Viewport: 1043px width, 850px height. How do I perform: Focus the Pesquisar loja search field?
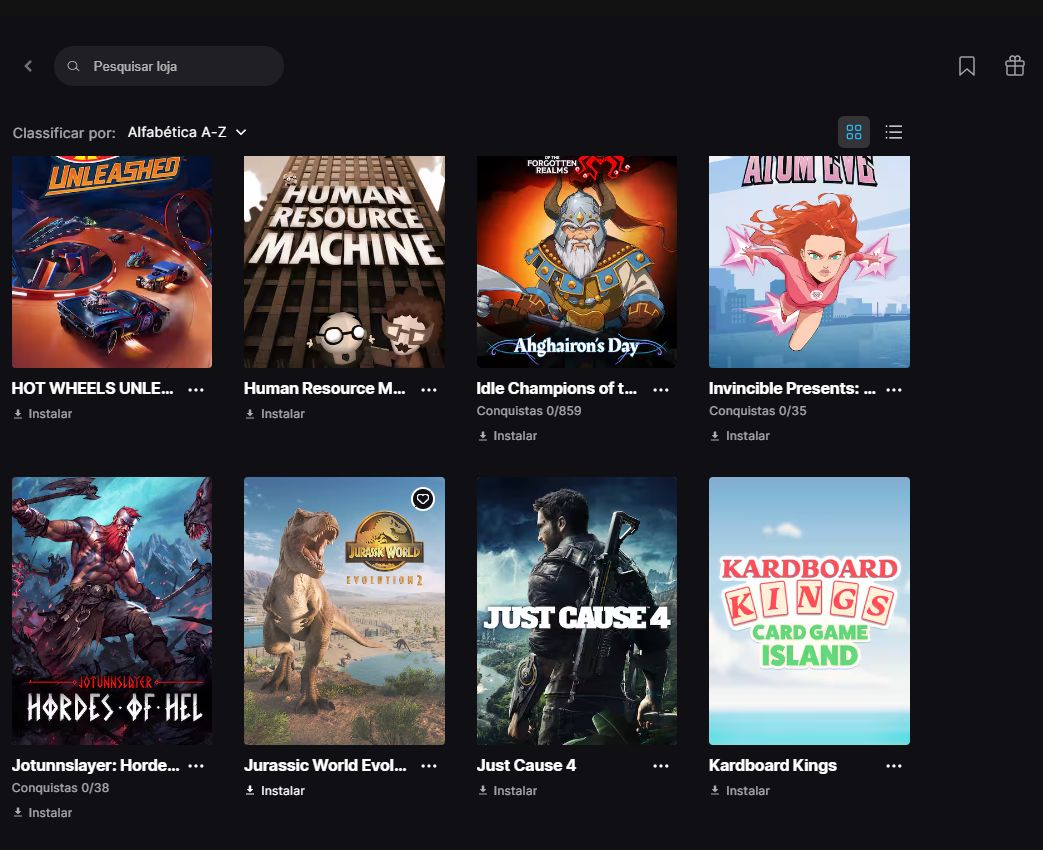pyautogui.click(x=169, y=66)
